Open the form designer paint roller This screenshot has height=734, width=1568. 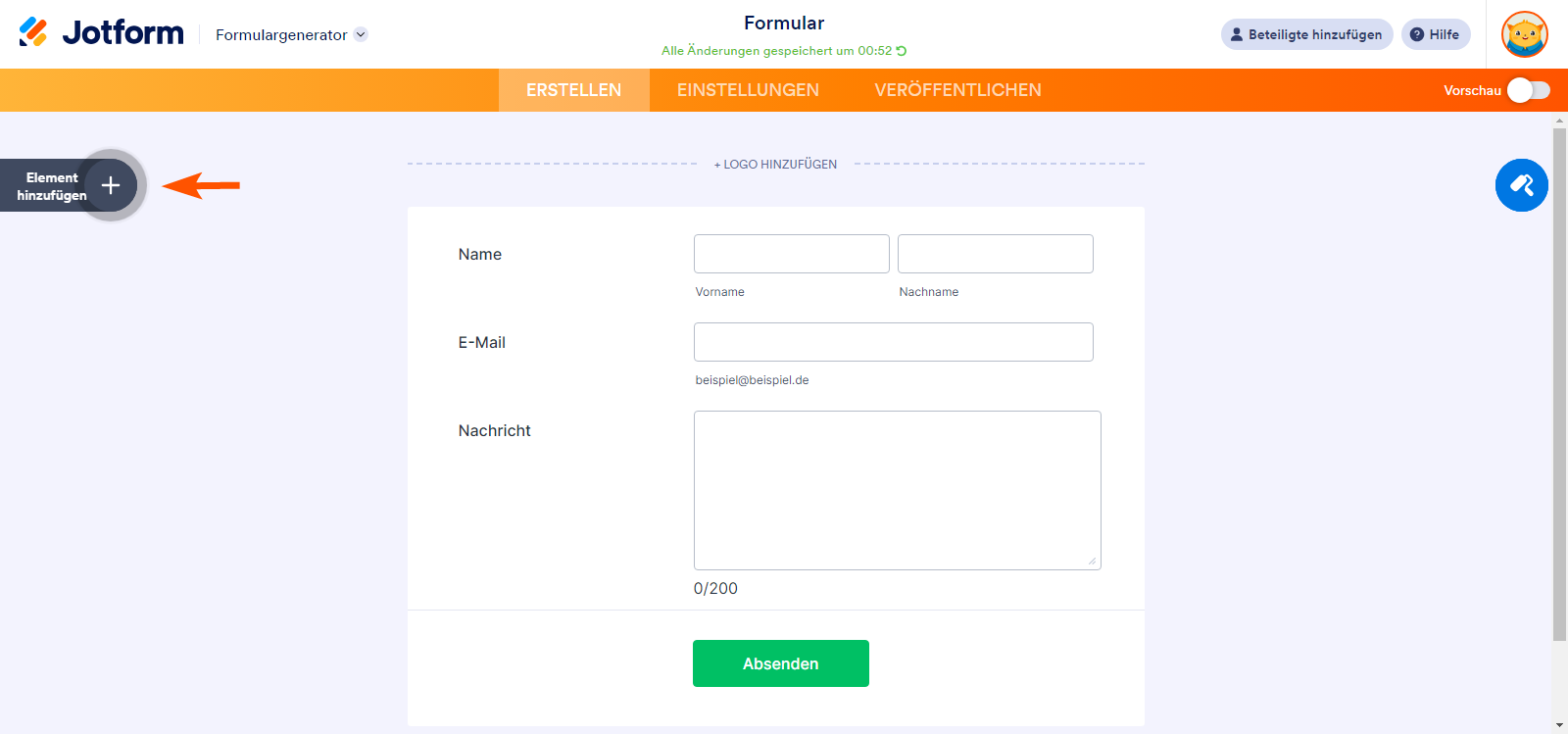point(1521,185)
